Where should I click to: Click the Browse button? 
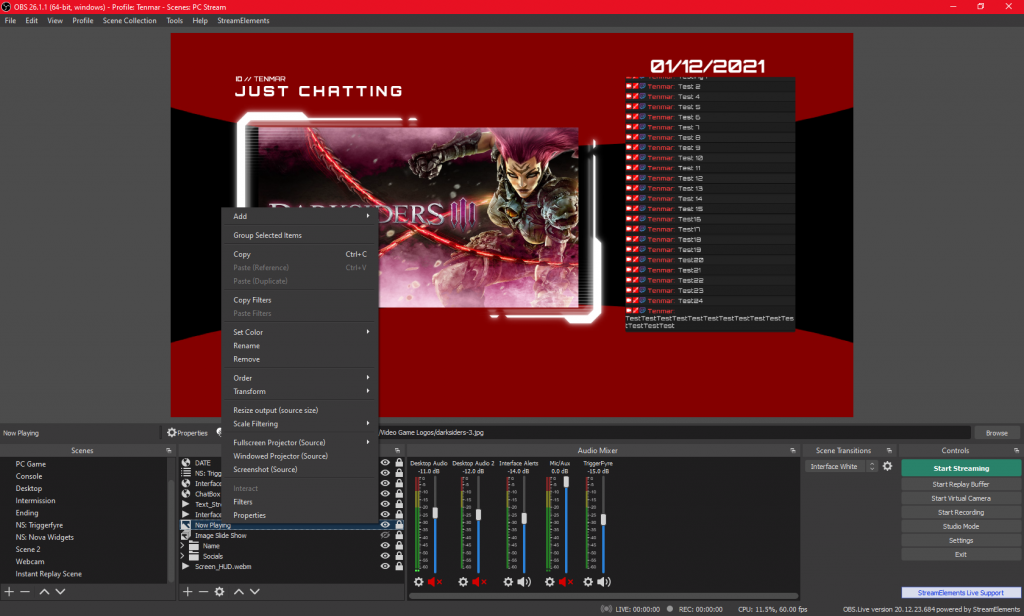[x=997, y=432]
